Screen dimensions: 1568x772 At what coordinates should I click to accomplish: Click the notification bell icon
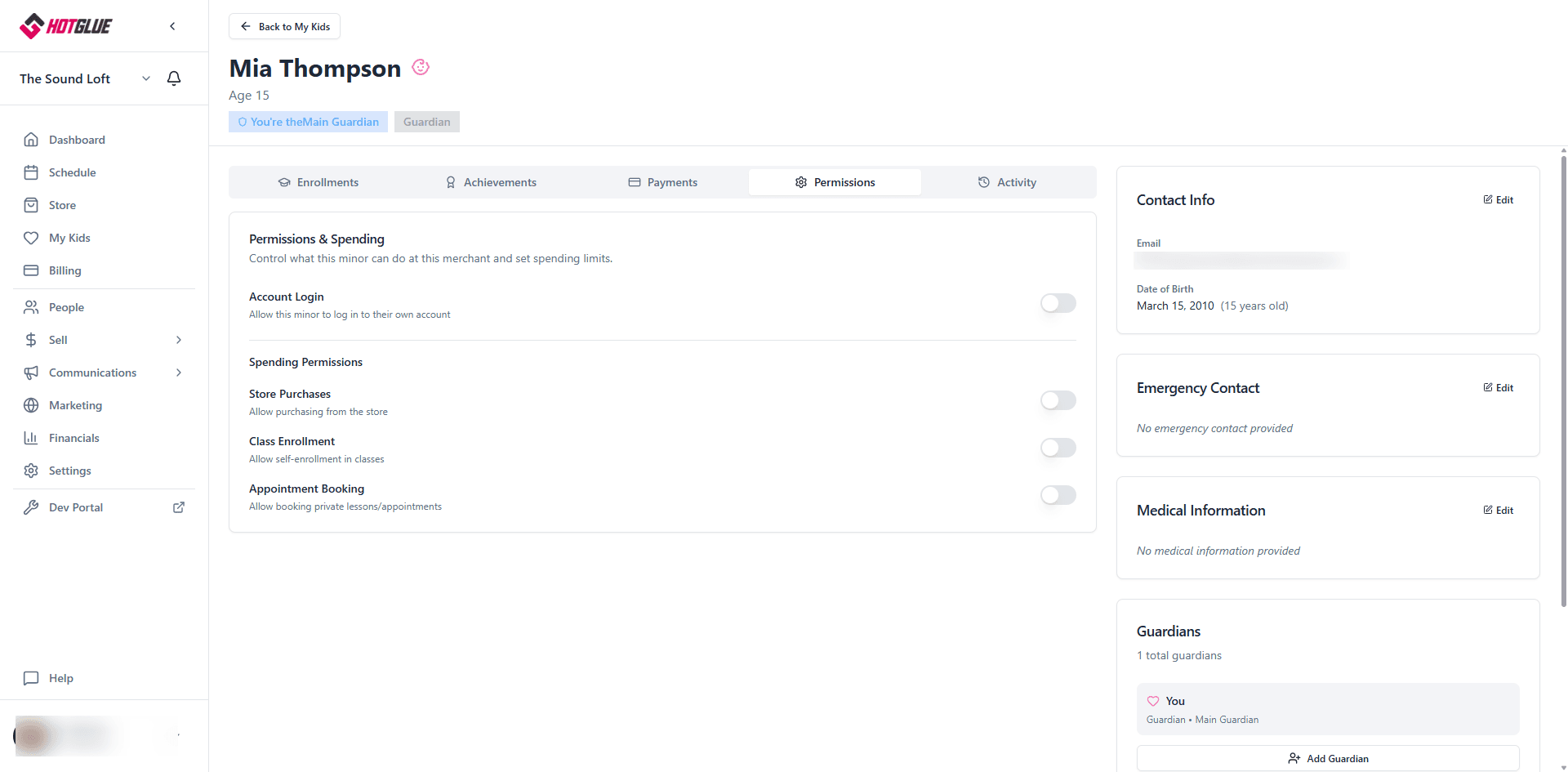(174, 78)
